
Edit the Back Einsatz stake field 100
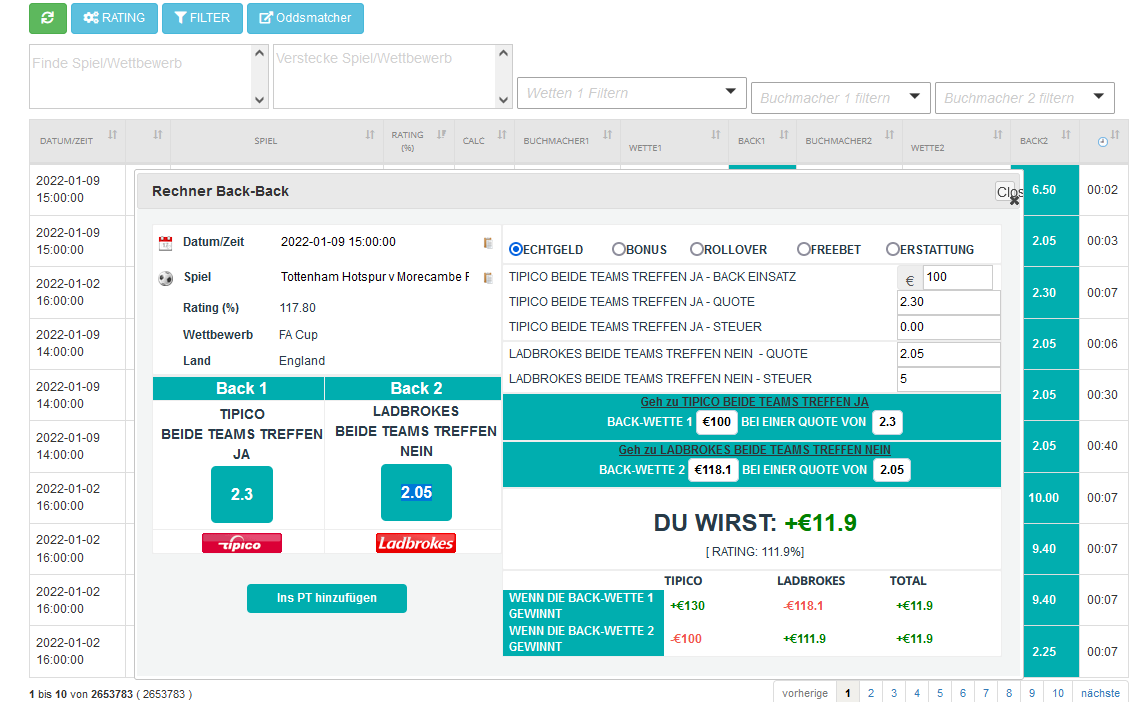point(958,277)
